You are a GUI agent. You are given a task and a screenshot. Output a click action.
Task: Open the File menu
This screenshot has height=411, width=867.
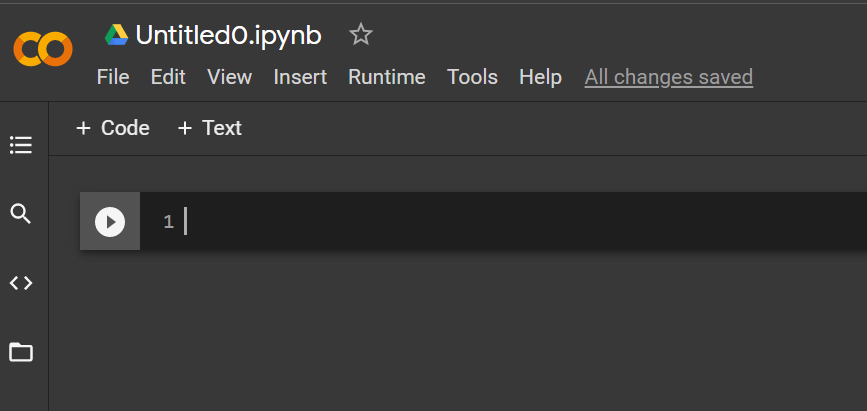[x=113, y=77]
